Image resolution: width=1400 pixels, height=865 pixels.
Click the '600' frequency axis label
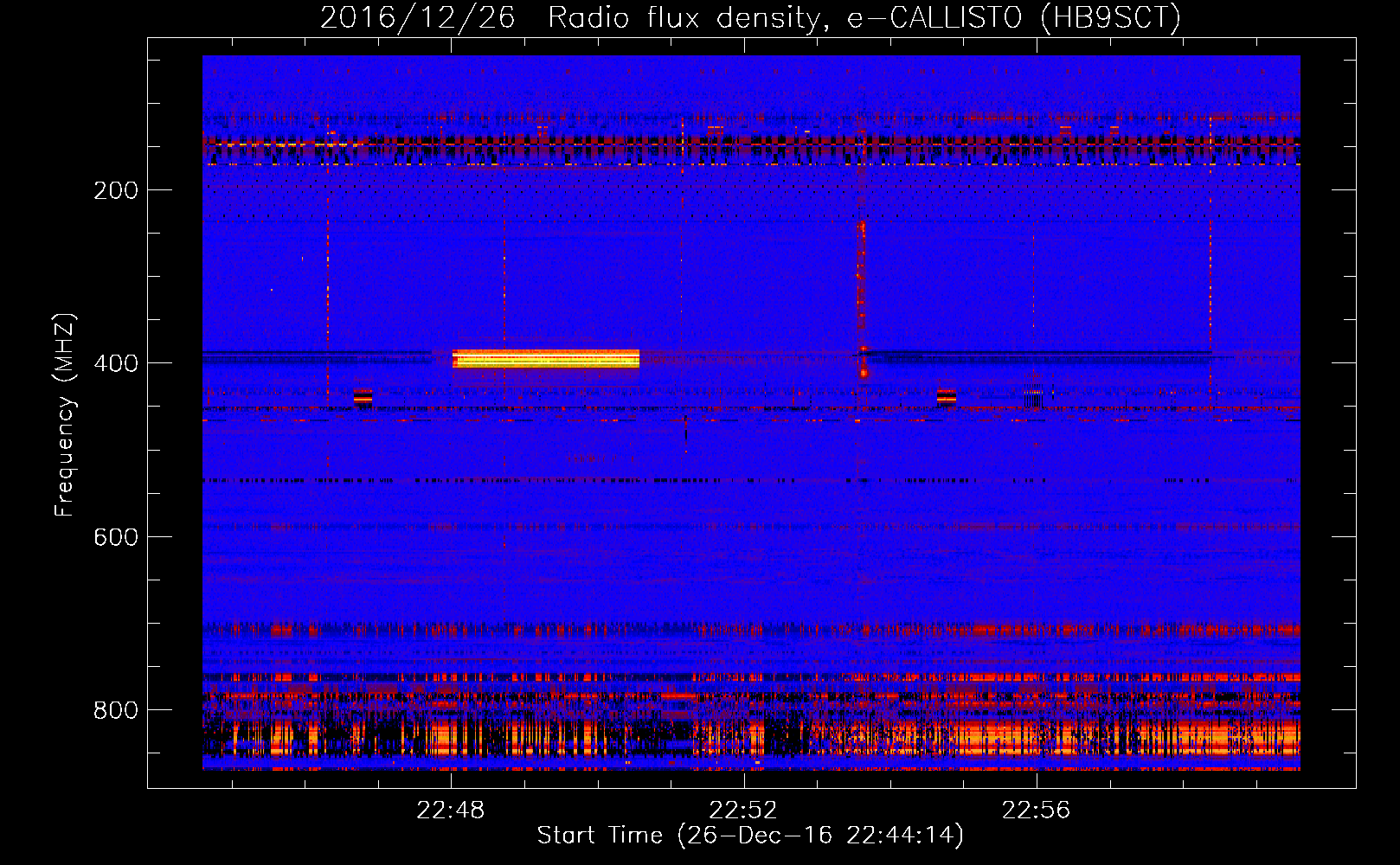tap(116, 537)
